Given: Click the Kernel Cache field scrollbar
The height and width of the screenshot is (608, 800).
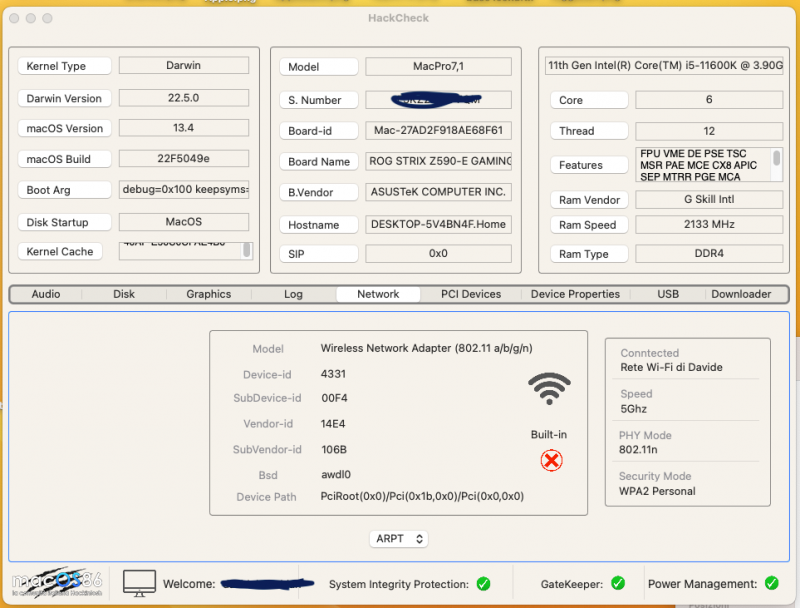Looking at the screenshot, I should point(246,250).
